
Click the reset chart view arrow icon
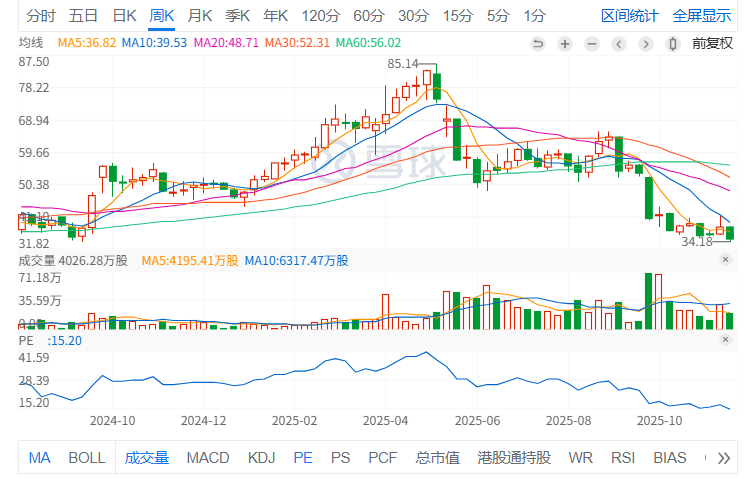coord(538,43)
